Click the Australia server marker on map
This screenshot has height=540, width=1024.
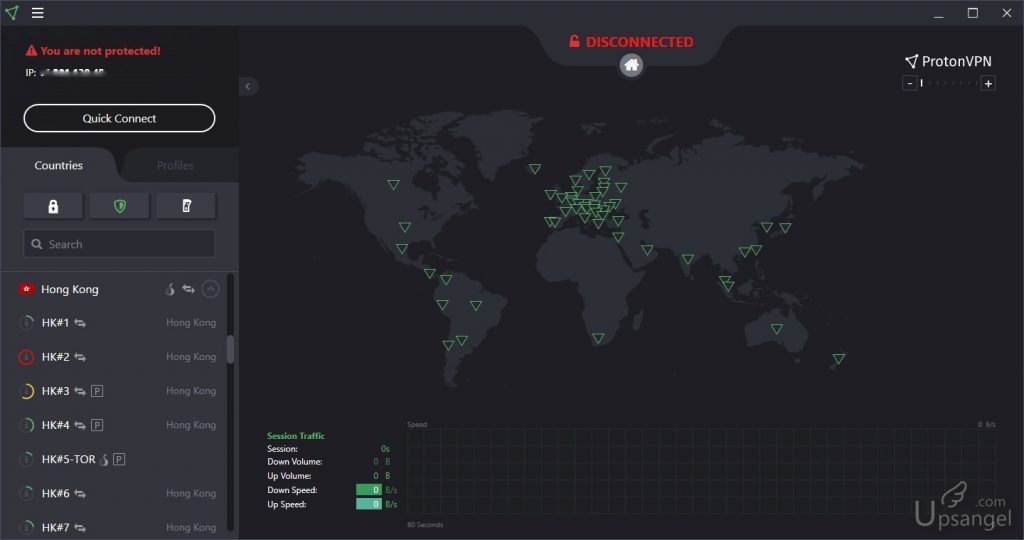(x=776, y=329)
